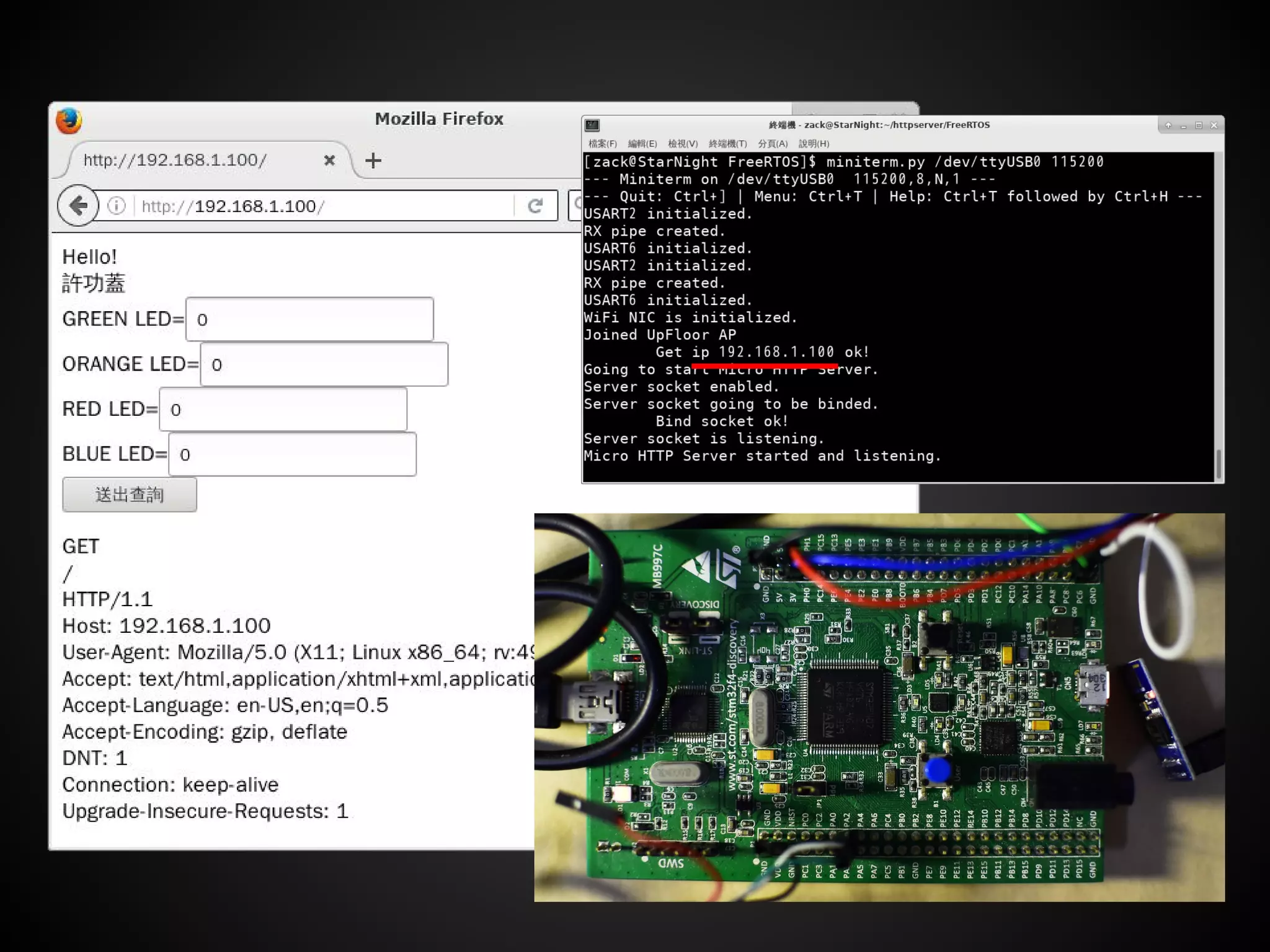The height and width of the screenshot is (952, 1270).
Task: Open the 檔案(F) menu in terminal
Action: [602, 144]
